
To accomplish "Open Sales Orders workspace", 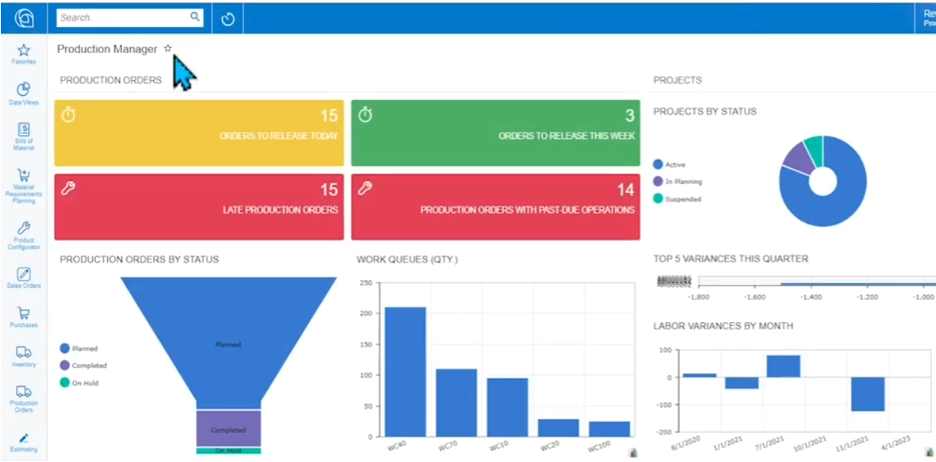I will tap(23, 278).
